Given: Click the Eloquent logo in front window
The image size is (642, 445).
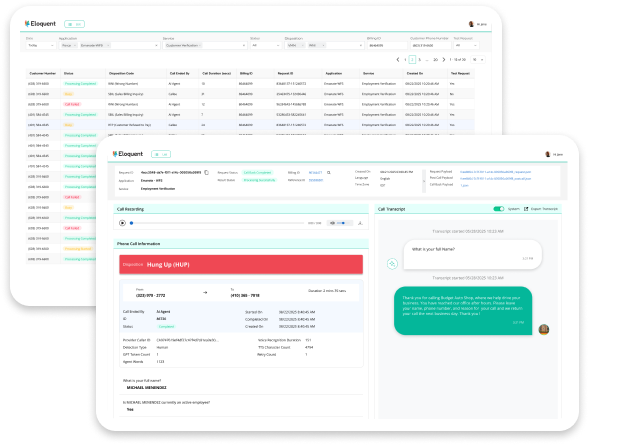Looking at the screenshot, I should click(x=128, y=154).
